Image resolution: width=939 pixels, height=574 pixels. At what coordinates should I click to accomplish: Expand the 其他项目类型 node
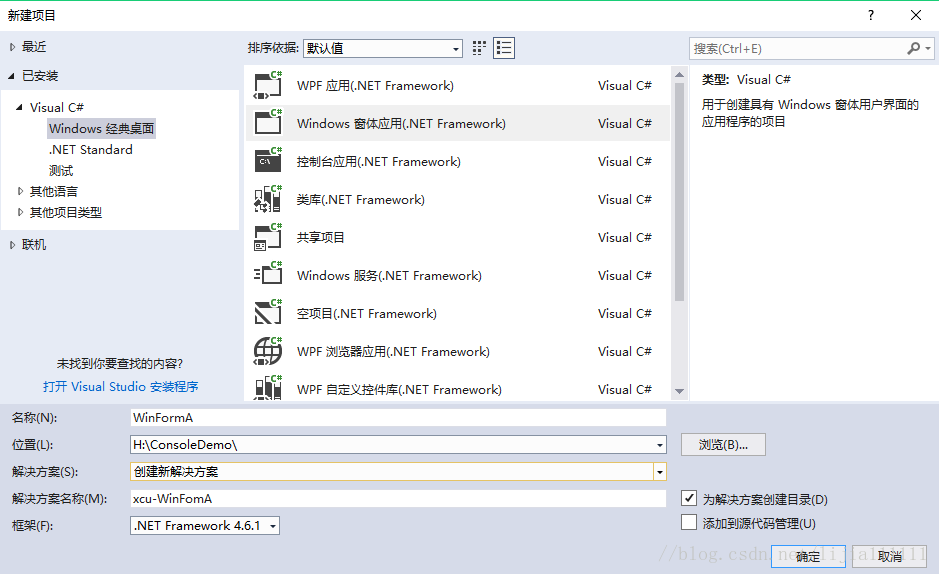click(20, 212)
